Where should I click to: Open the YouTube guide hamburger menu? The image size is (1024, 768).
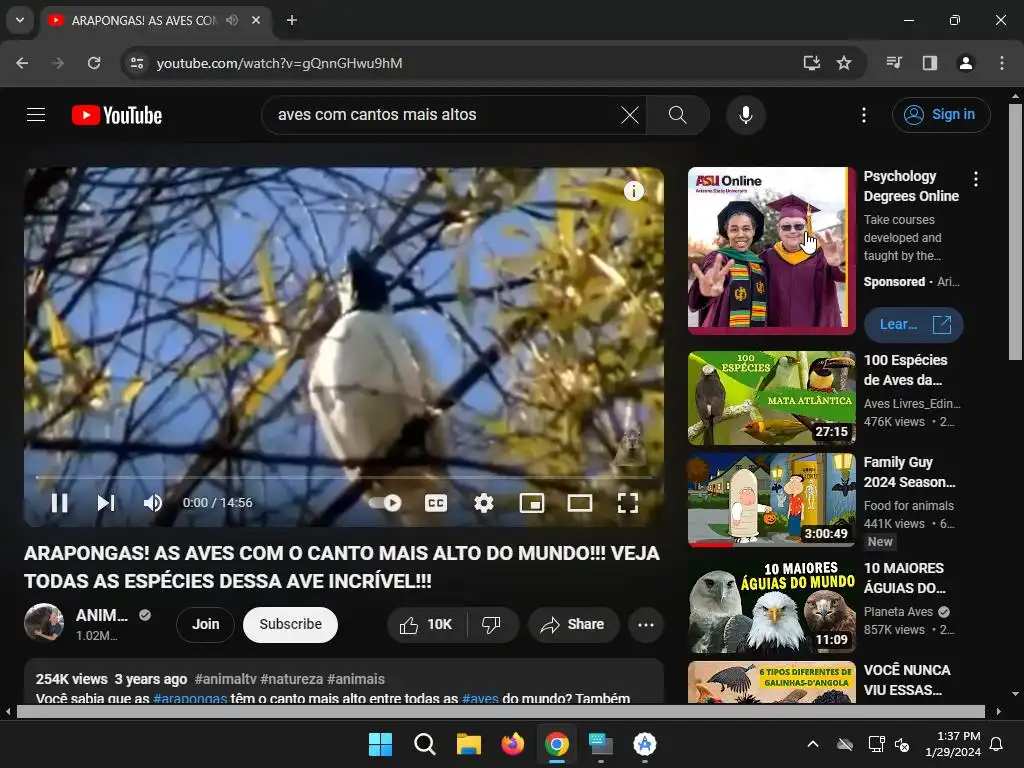(x=36, y=115)
